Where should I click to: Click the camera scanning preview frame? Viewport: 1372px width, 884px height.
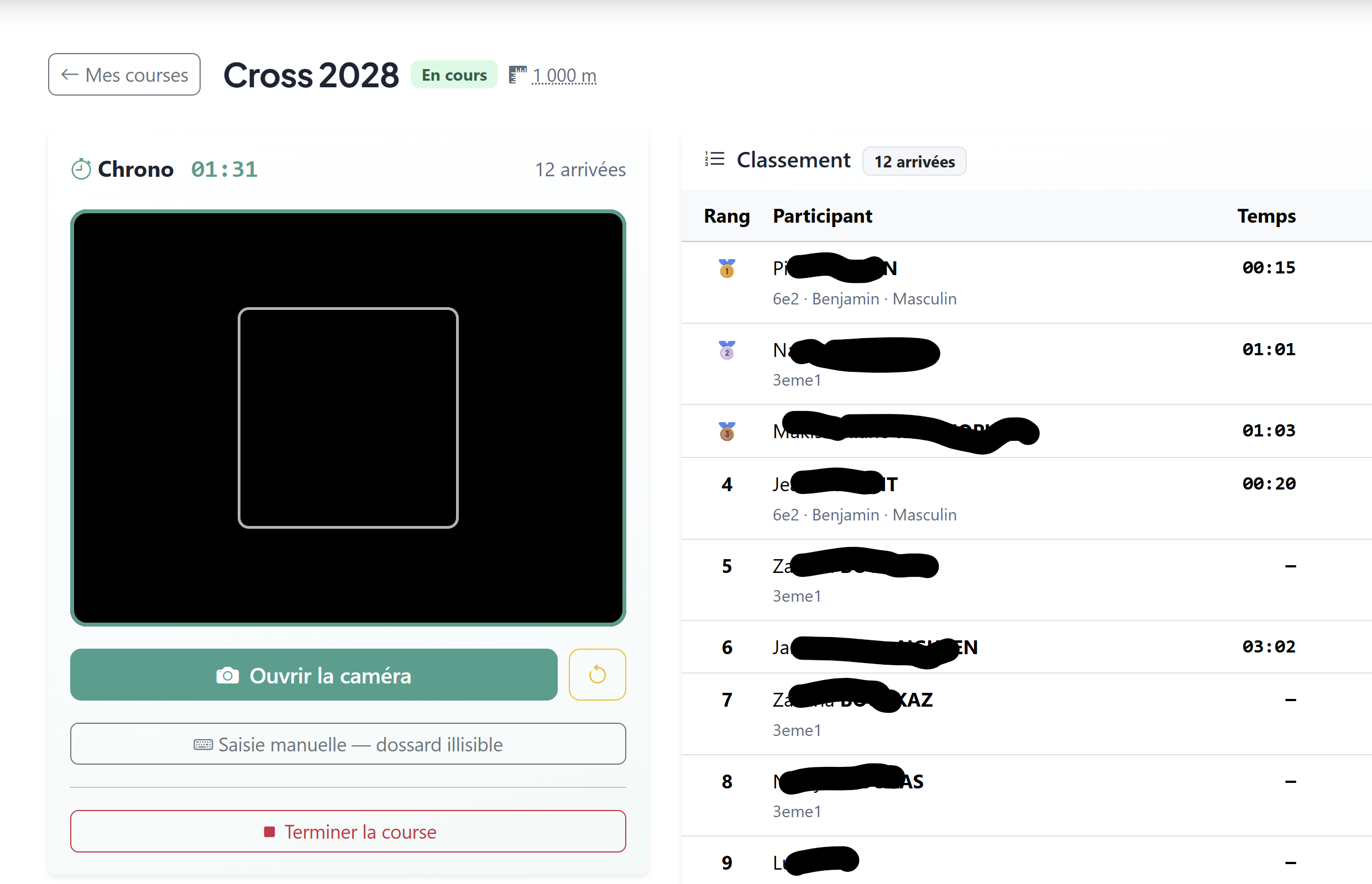click(348, 418)
